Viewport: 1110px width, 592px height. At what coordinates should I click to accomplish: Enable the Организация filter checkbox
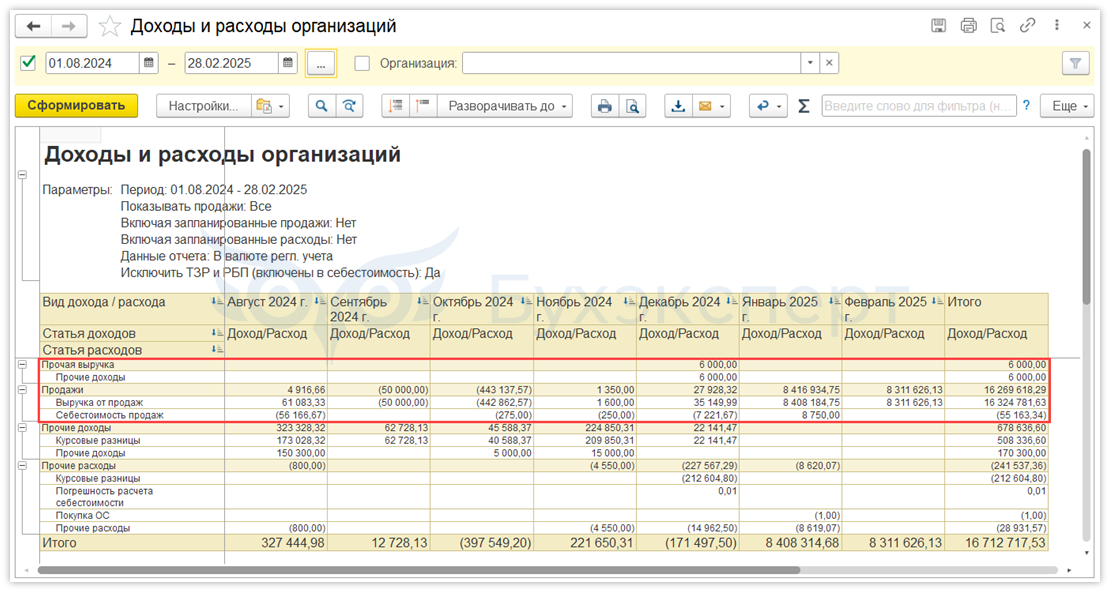click(x=362, y=63)
